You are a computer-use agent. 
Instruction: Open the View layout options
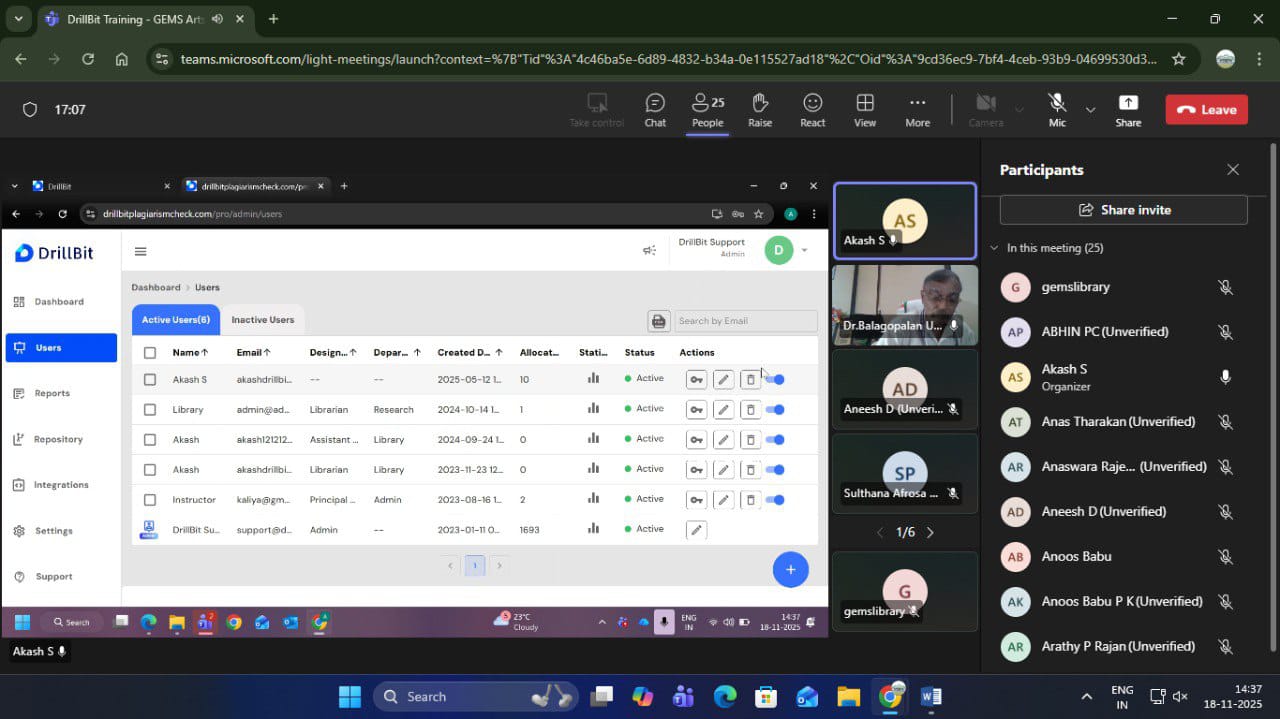865,109
